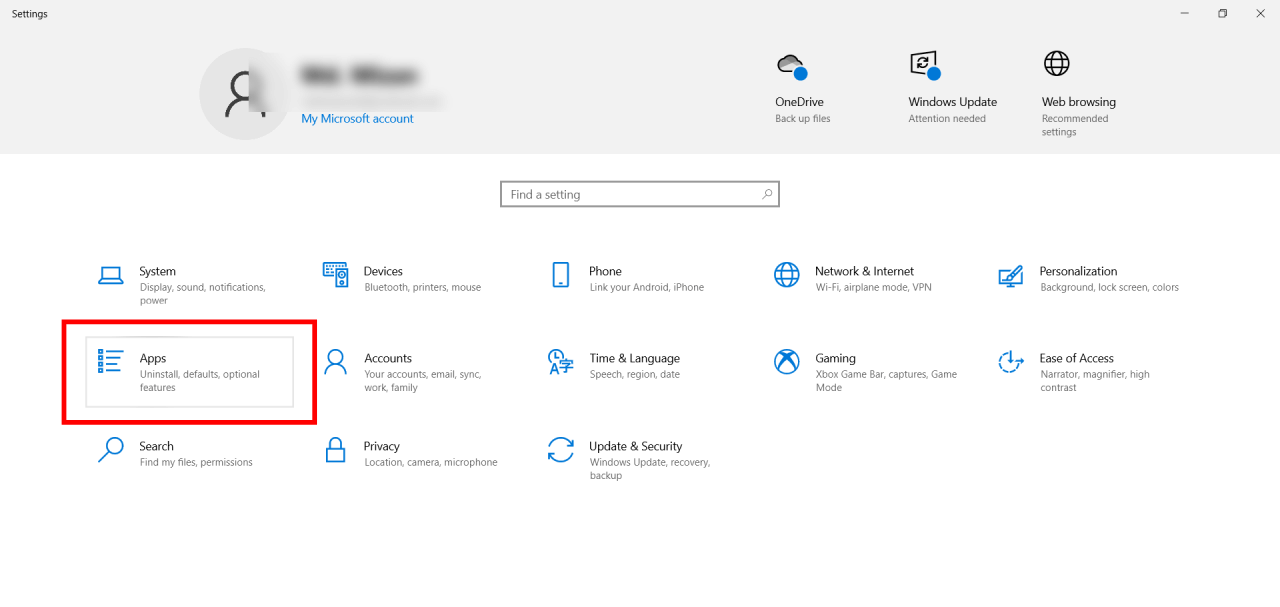This screenshot has width=1280, height=607.
Task: Click the Time & Language icon
Action: 560,362
